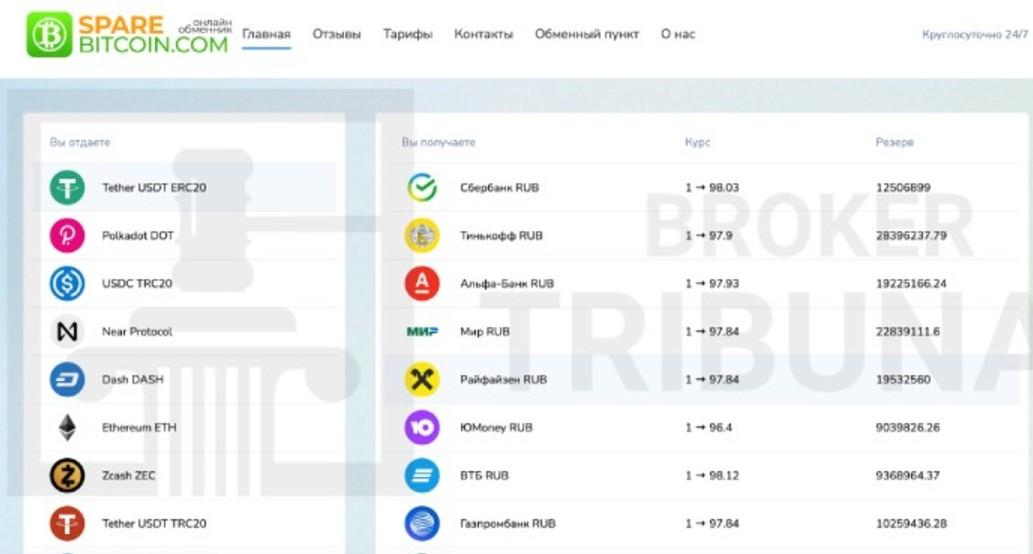This screenshot has width=1033, height=554.
Task: Click the Polkadot DOT label
Action: pos(138,236)
